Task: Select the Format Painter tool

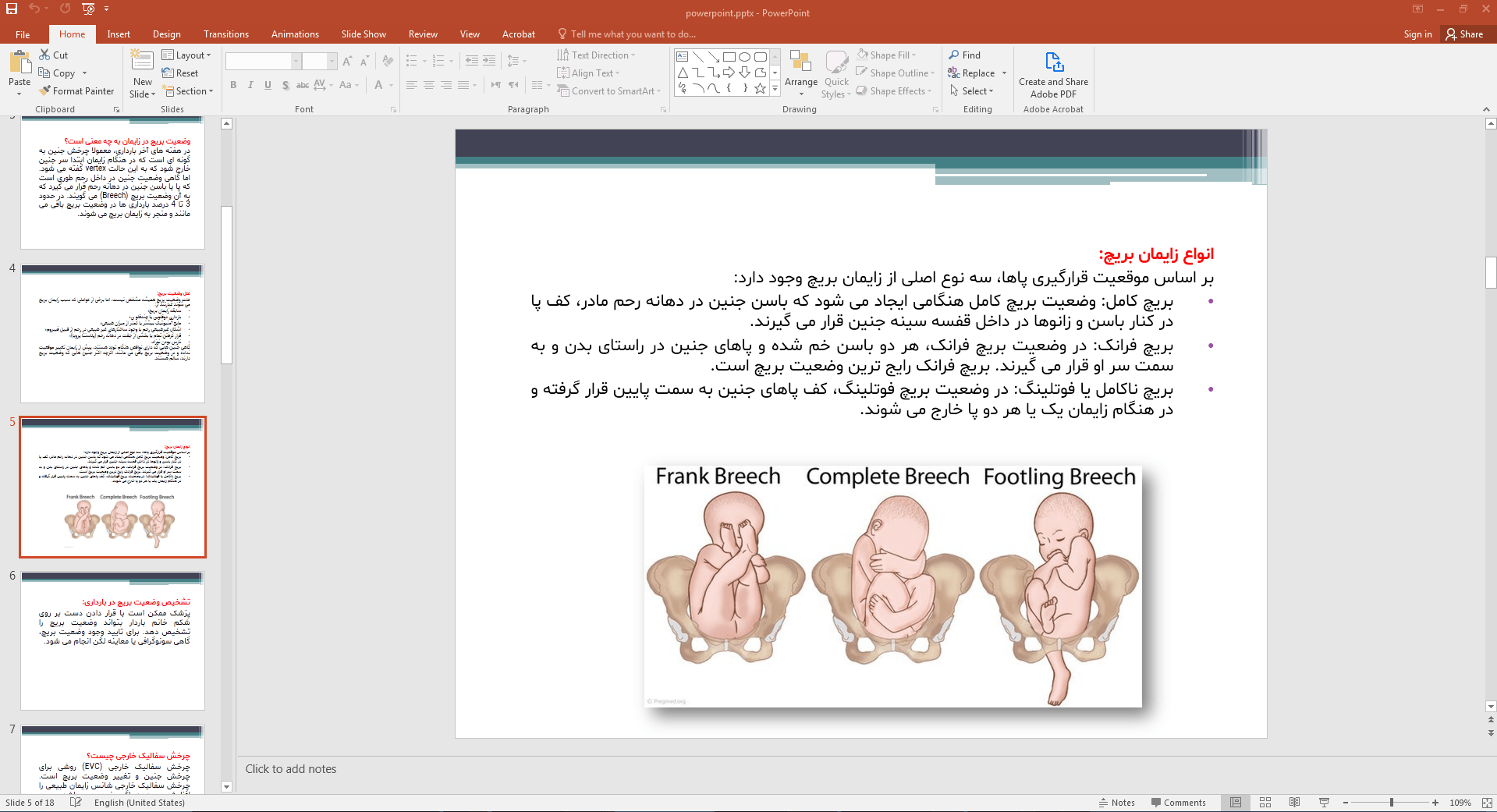Action: tap(76, 91)
